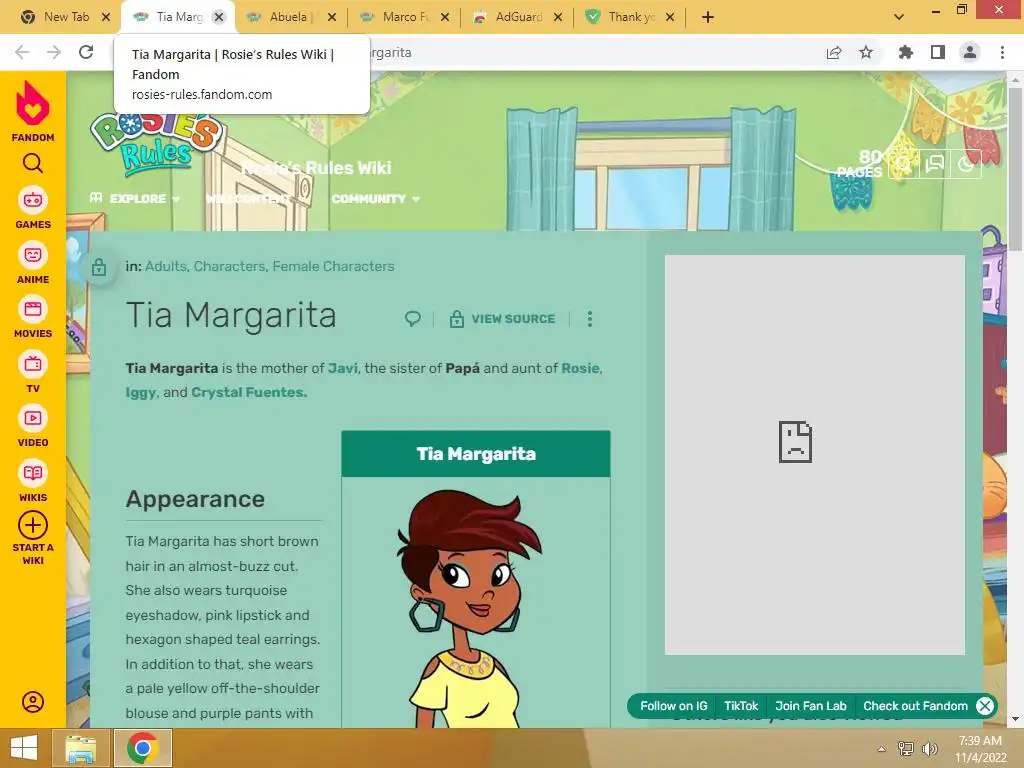Follow the Crystal Fuentes link
Viewport: 1024px width, 768px height.
(248, 392)
